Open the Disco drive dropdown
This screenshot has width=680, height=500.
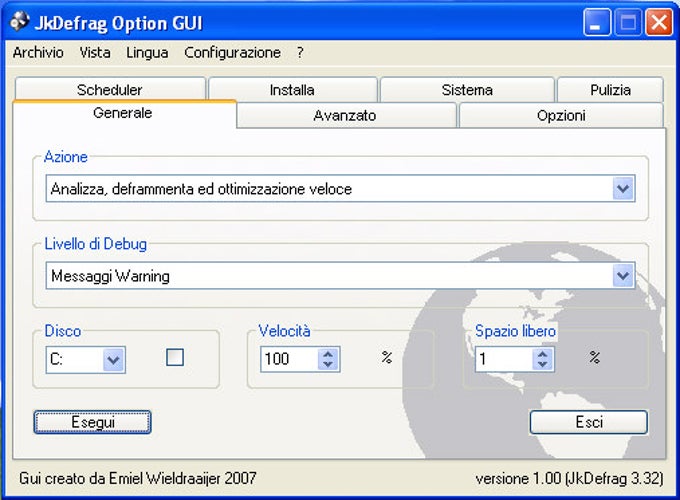[114, 359]
